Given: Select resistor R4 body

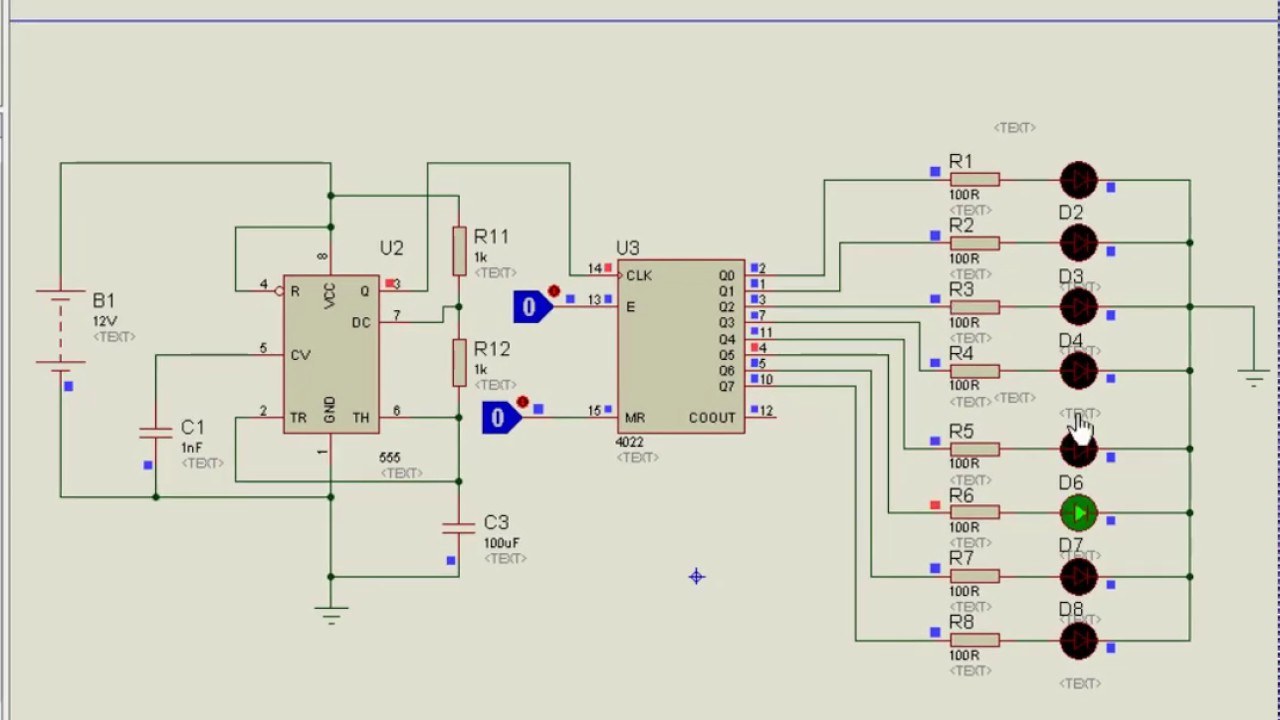Looking at the screenshot, I should 974,371.
